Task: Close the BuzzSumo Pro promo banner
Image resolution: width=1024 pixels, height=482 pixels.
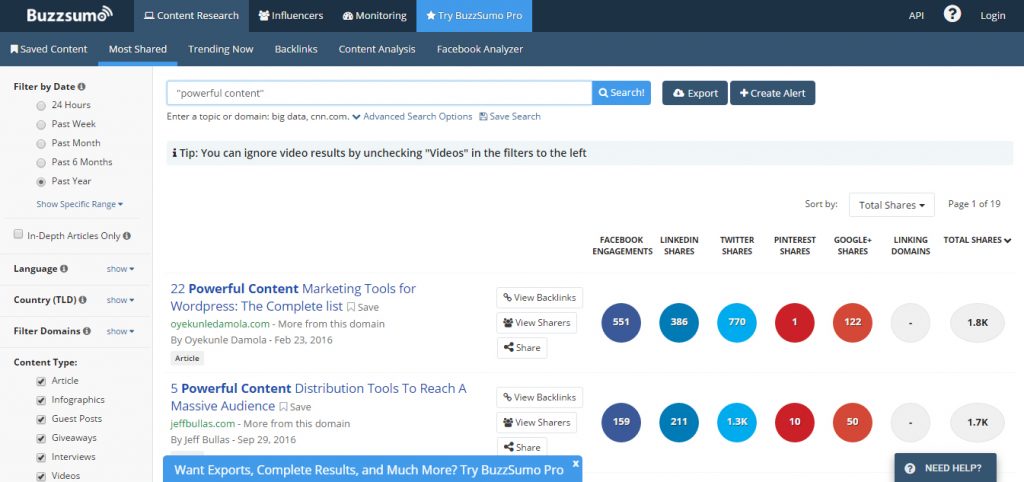Action: pos(575,463)
